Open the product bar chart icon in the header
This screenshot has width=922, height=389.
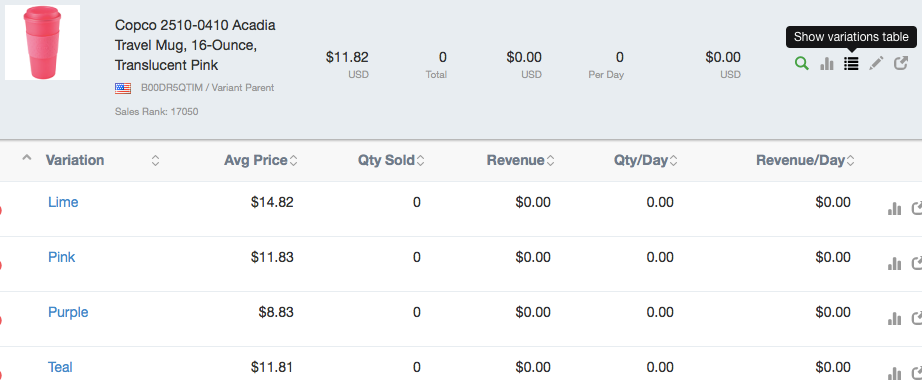click(827, 63)
